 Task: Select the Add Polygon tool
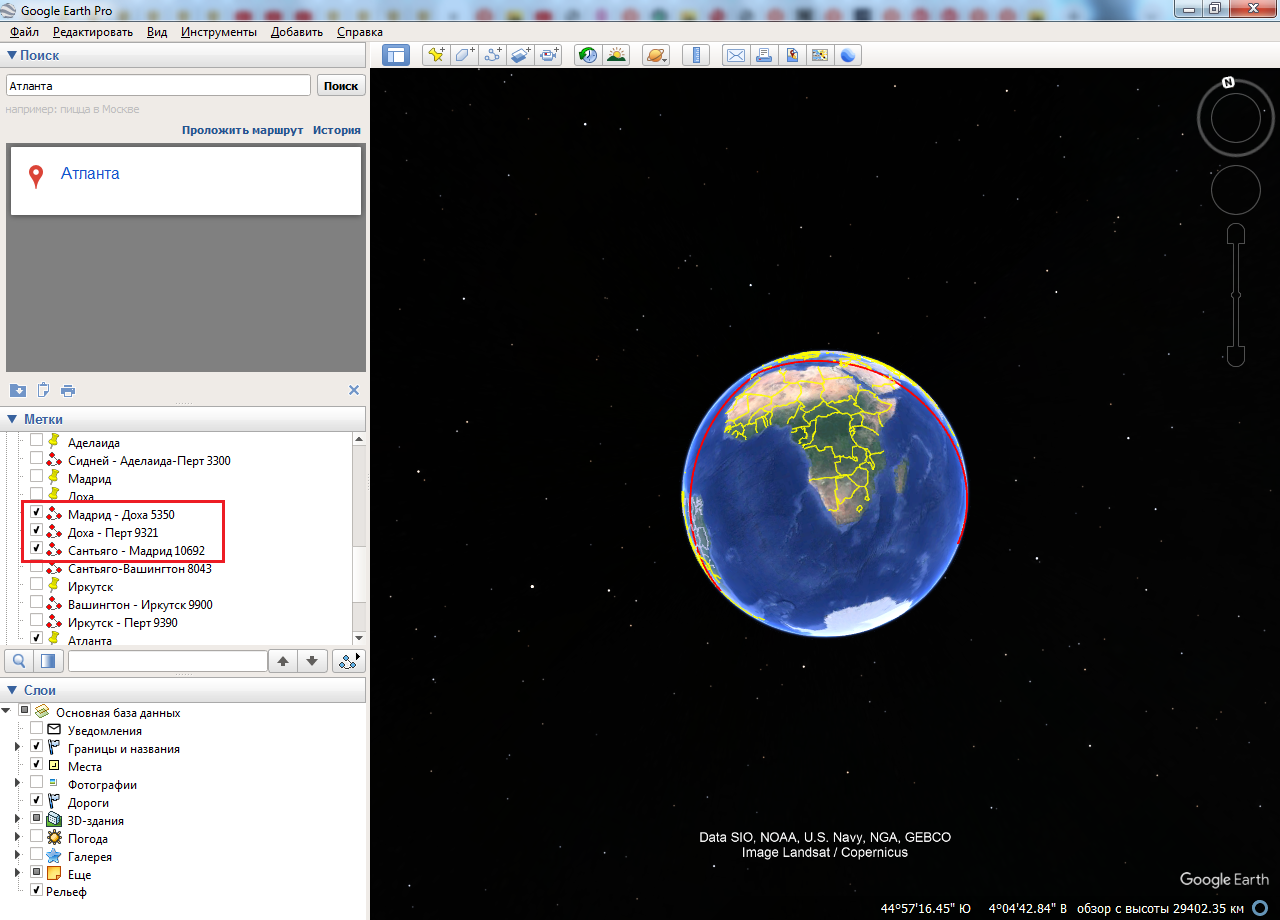[x=464, y=55]
